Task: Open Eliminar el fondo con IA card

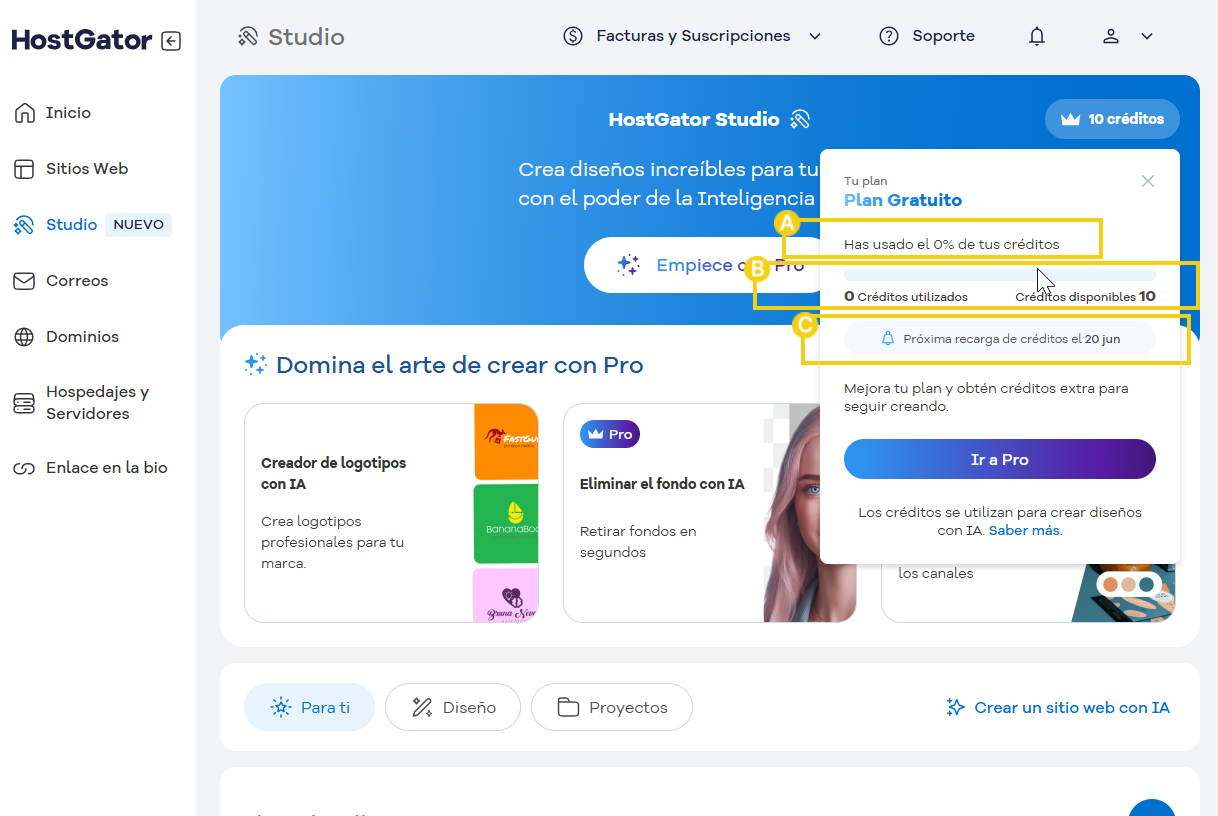Action: (x=710, y=513)
